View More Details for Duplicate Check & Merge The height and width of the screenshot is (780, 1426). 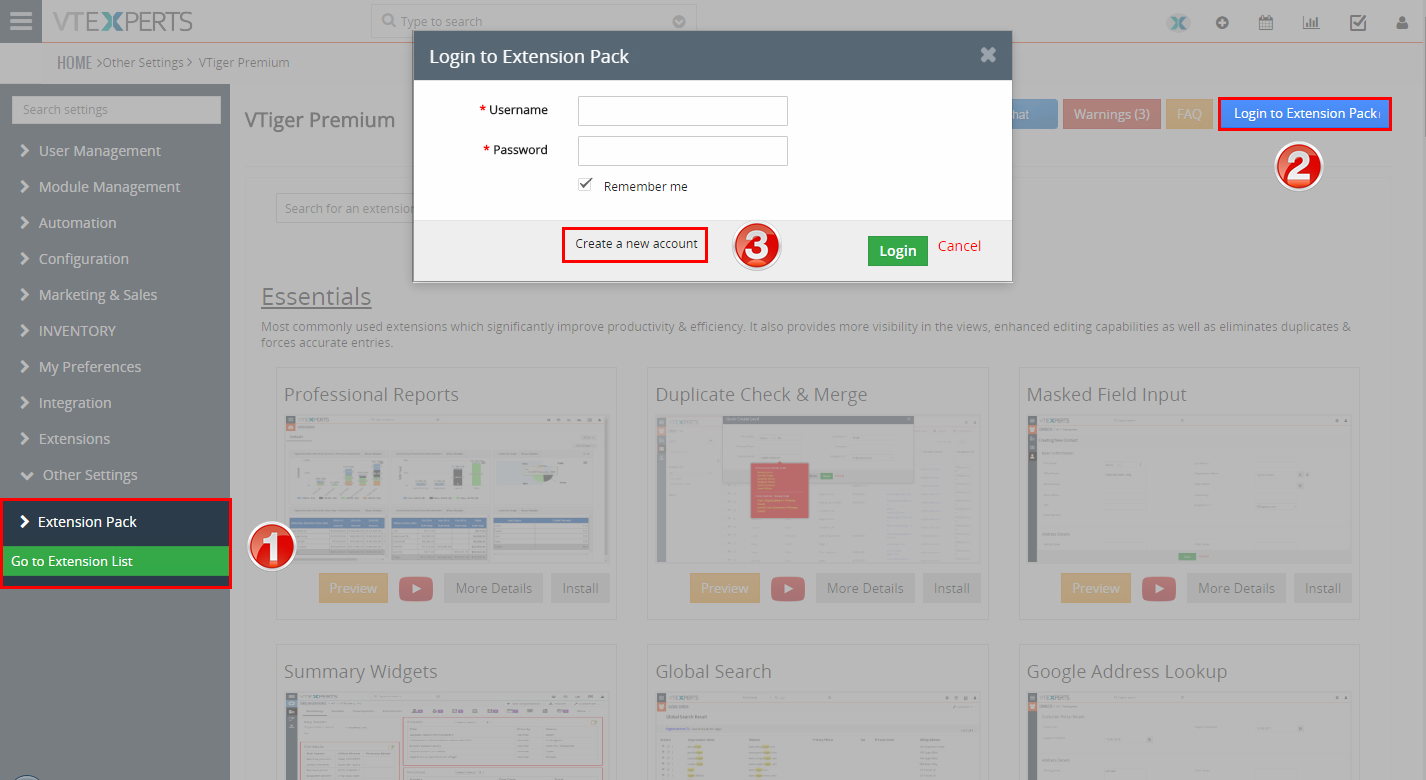[865, 588]
